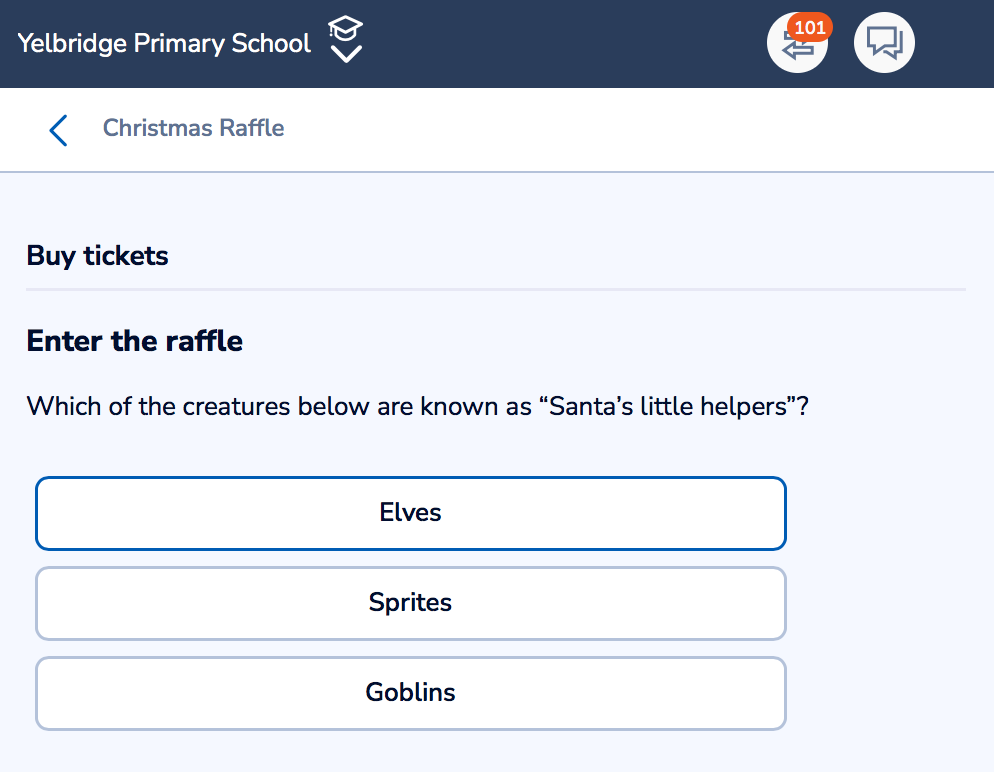Open the school switcher graduation cap icon
This screenshot has height=772, width=994.
click(x=345, y=29)
